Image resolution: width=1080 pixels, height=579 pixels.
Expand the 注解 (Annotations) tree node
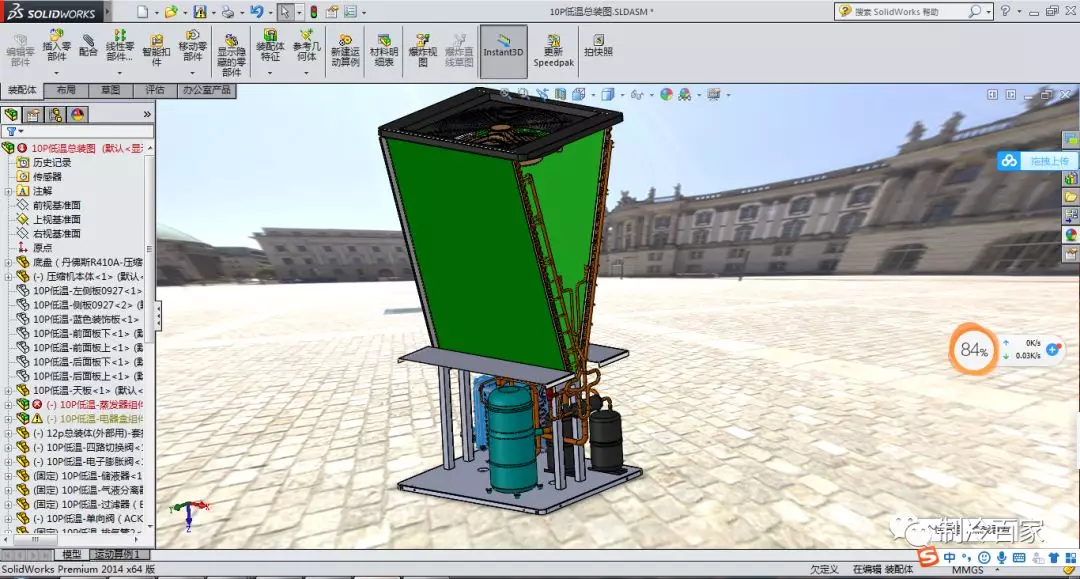pyautogui.click(x=8, y=191)
